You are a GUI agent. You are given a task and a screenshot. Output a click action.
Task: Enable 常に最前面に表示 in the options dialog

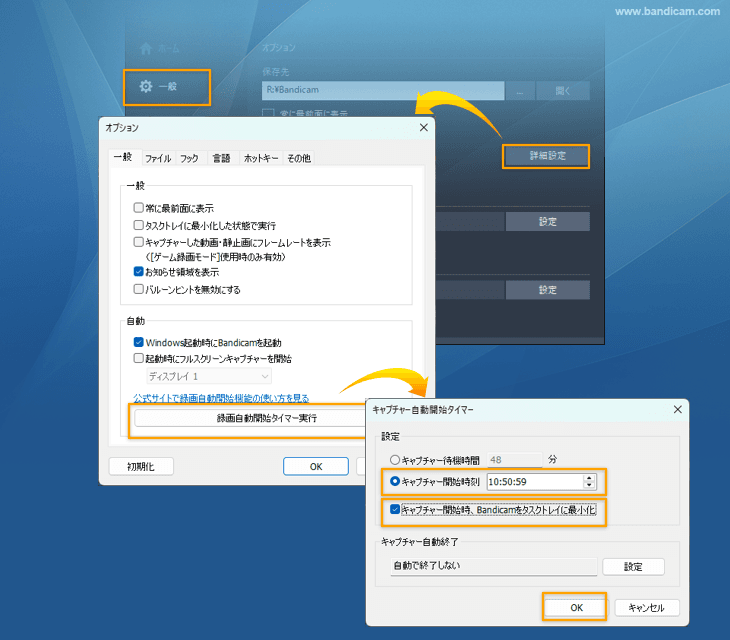click(x=139, y=208)
